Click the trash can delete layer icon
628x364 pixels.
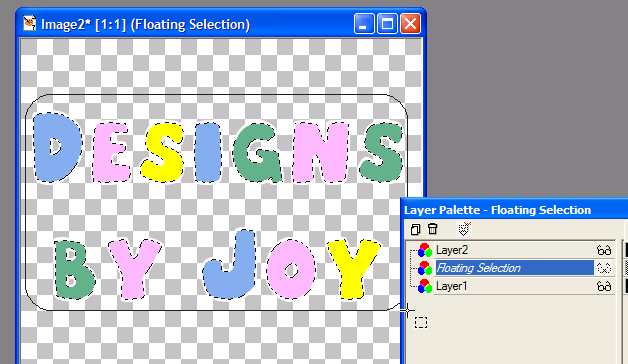(432, 229)
